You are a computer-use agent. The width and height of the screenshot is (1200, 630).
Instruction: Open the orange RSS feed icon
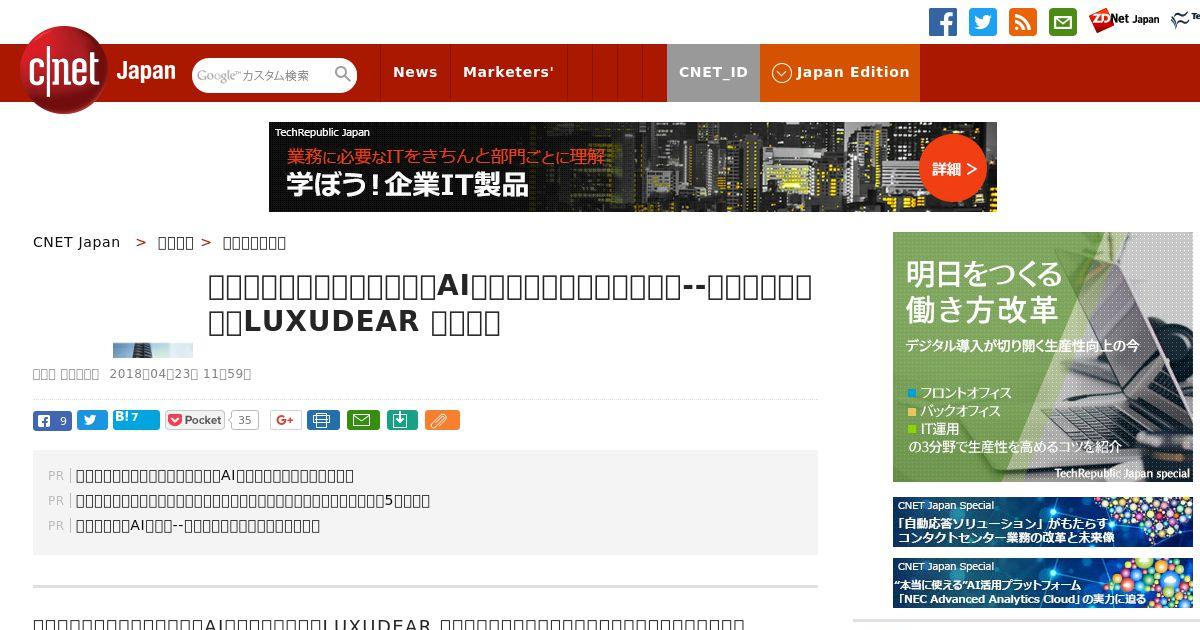click(1022, 22)
